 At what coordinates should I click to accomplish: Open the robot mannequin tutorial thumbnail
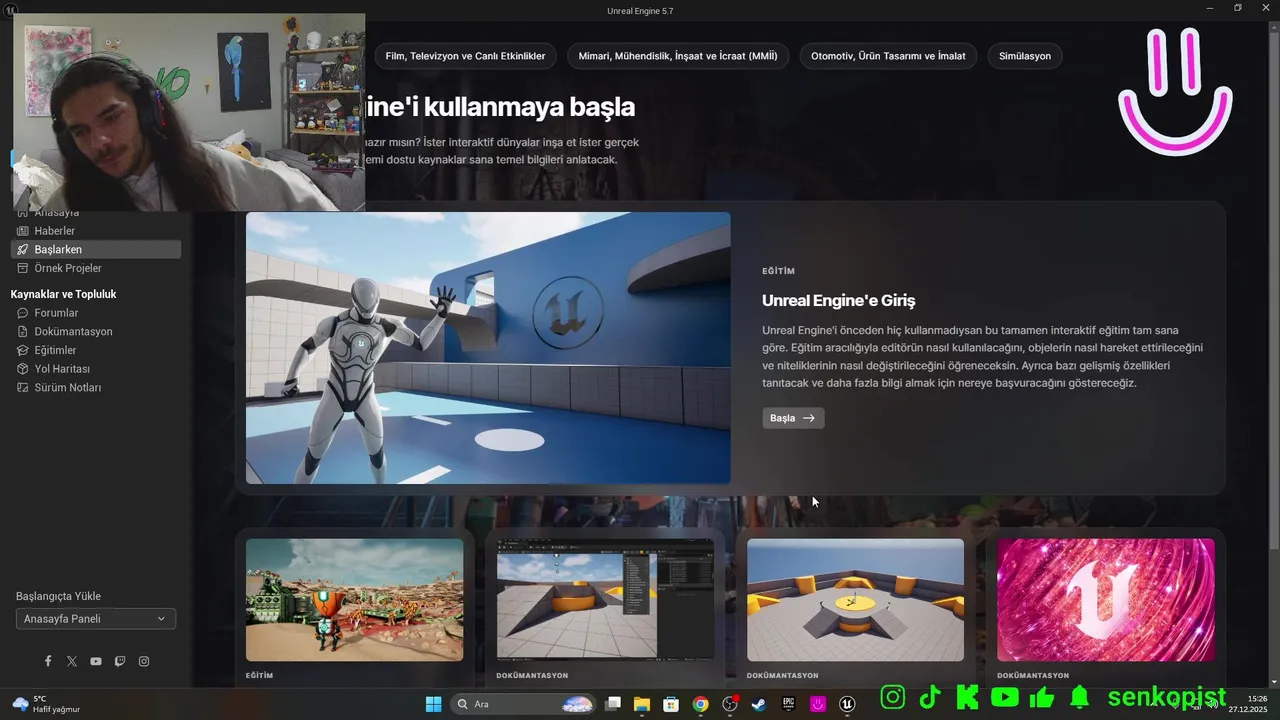click(x=488, y=348)
